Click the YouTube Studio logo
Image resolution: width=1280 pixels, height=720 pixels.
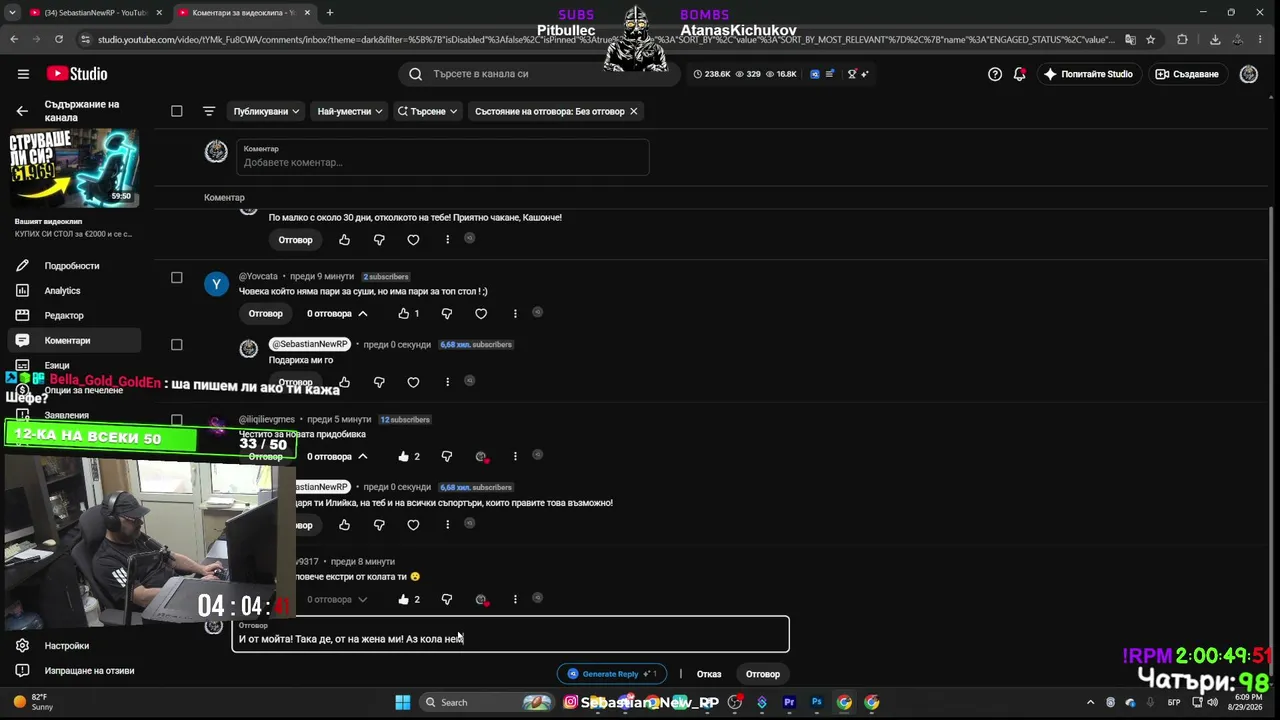76,74
